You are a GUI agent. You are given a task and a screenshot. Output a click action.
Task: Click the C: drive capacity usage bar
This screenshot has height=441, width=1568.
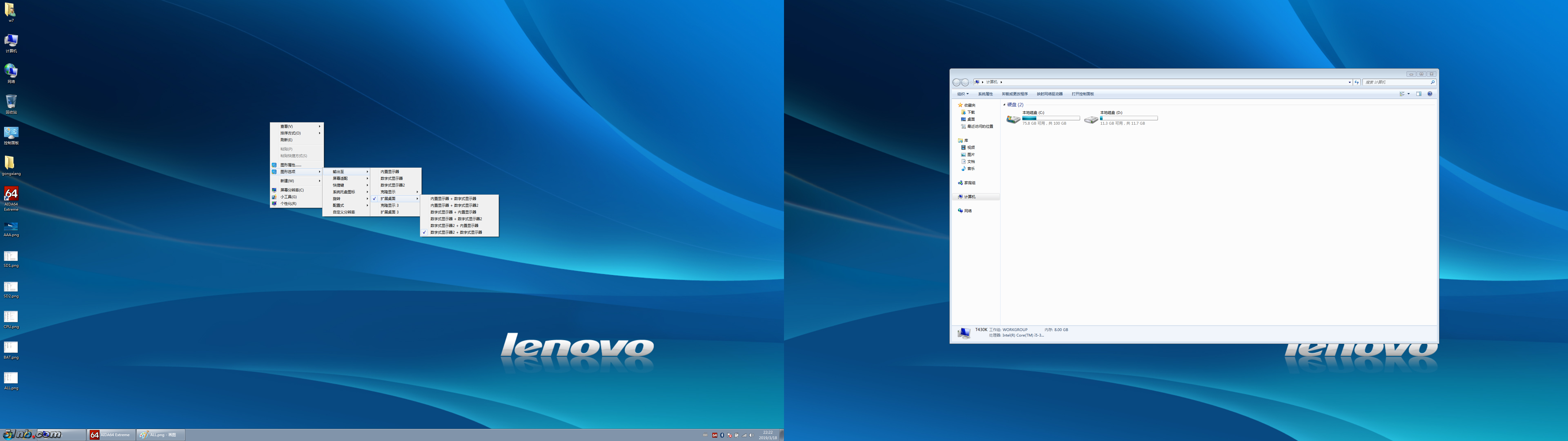[x=1051, y=118]
